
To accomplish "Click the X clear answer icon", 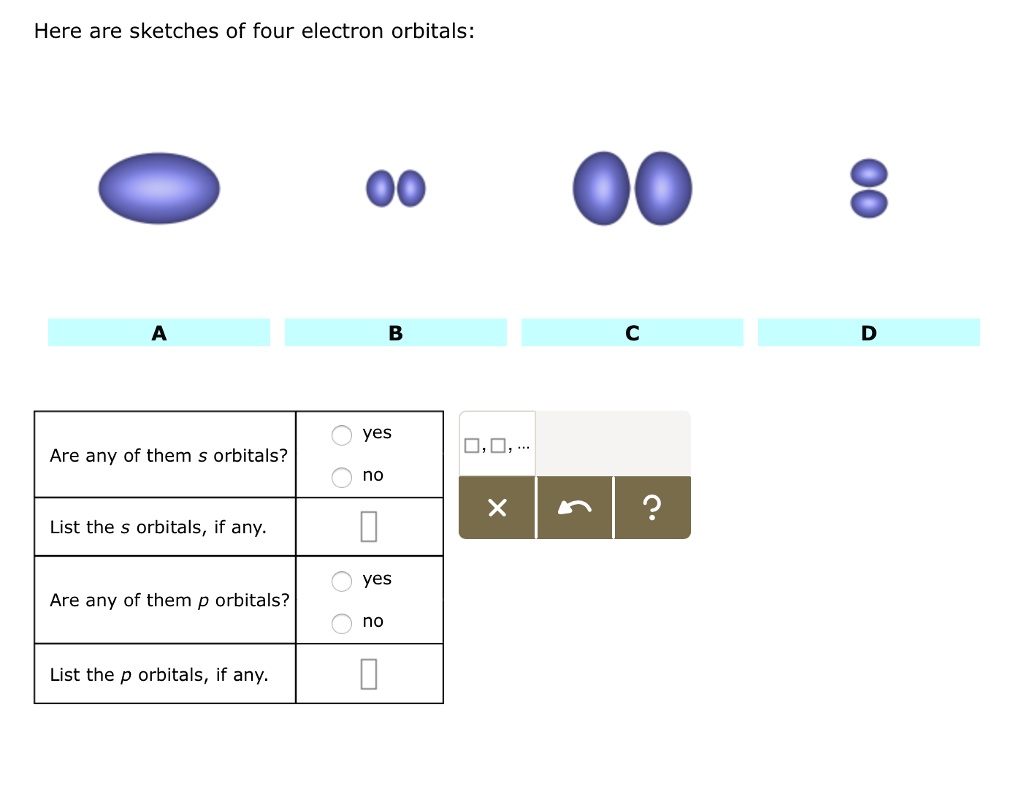I will coord(497,508).
